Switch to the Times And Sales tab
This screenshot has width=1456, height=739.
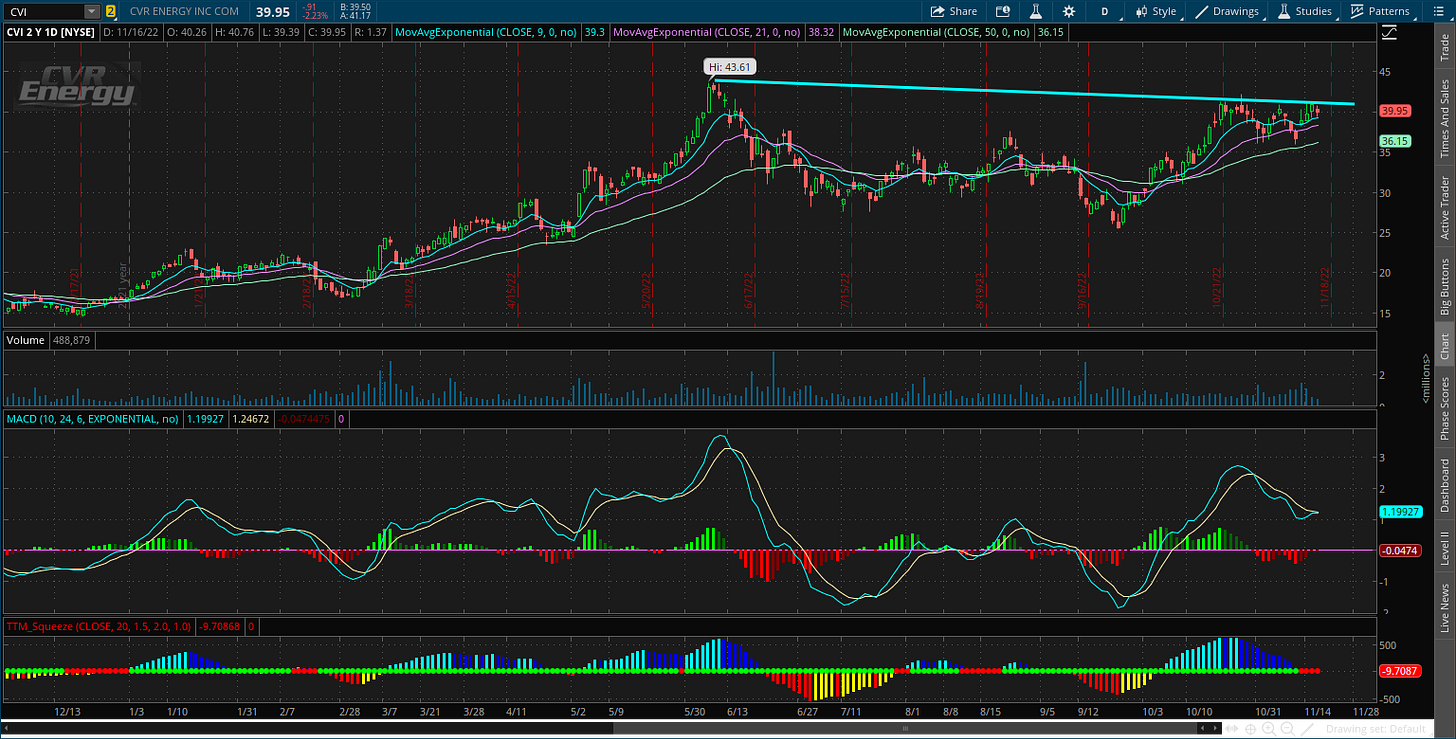1444,118
